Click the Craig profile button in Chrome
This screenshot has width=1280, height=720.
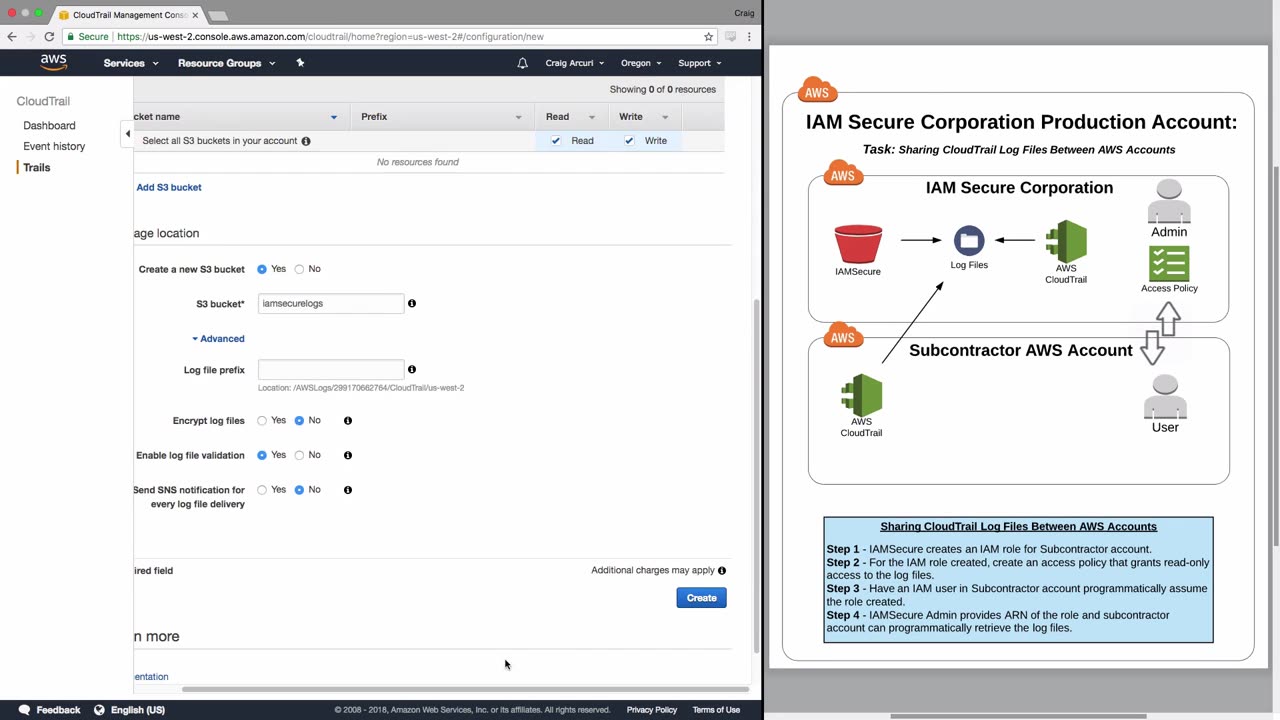click(744, 13)
